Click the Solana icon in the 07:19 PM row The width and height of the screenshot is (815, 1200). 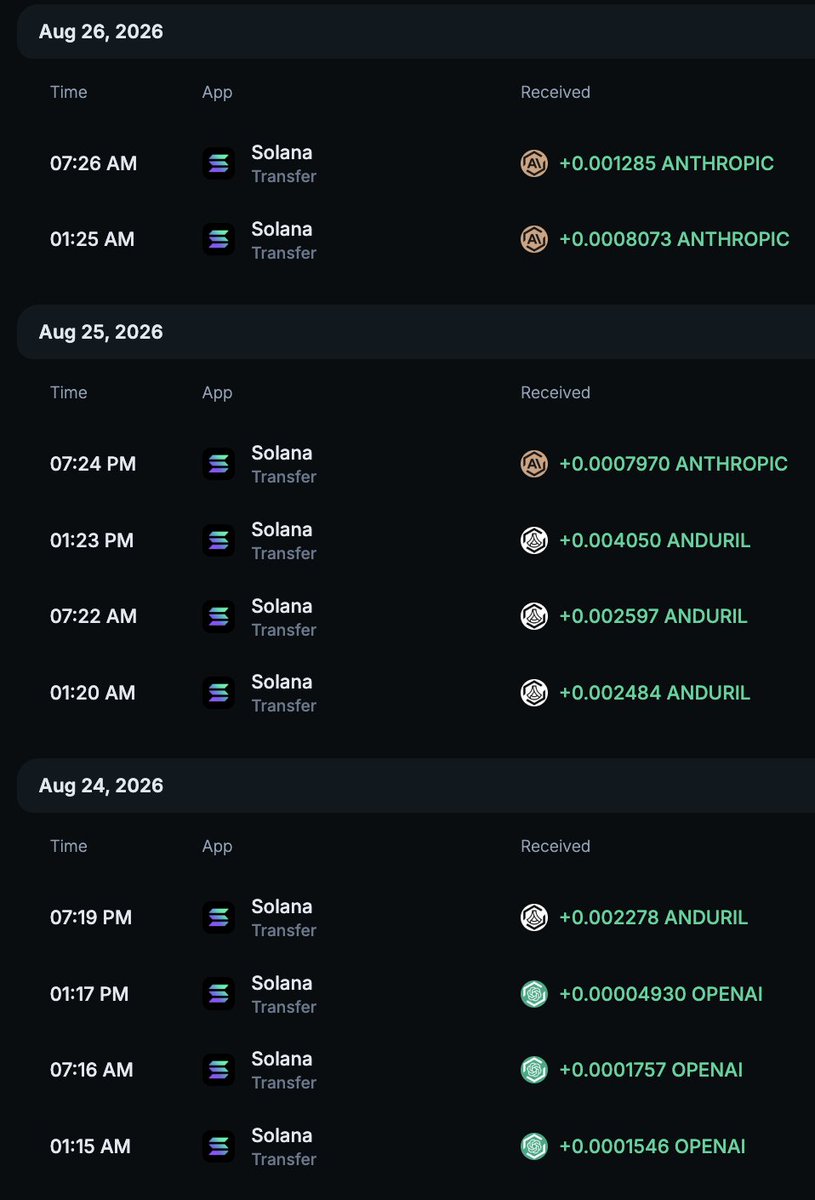pos(218,917)
